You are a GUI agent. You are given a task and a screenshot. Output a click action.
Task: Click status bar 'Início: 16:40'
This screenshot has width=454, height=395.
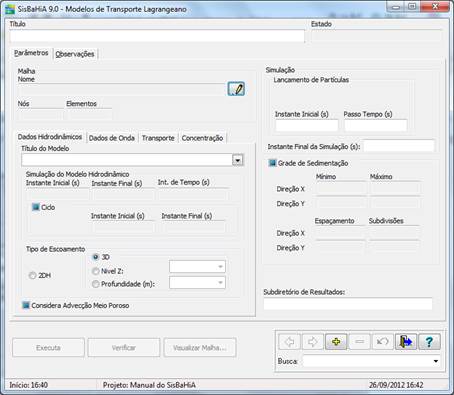[29, 385]
